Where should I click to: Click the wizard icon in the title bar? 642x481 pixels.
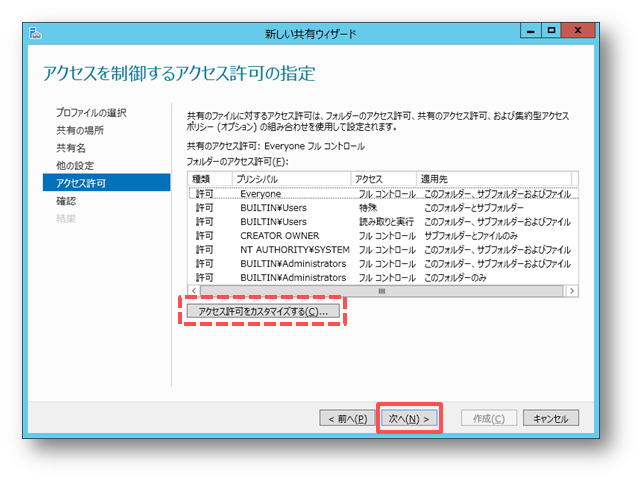[35, 33]
